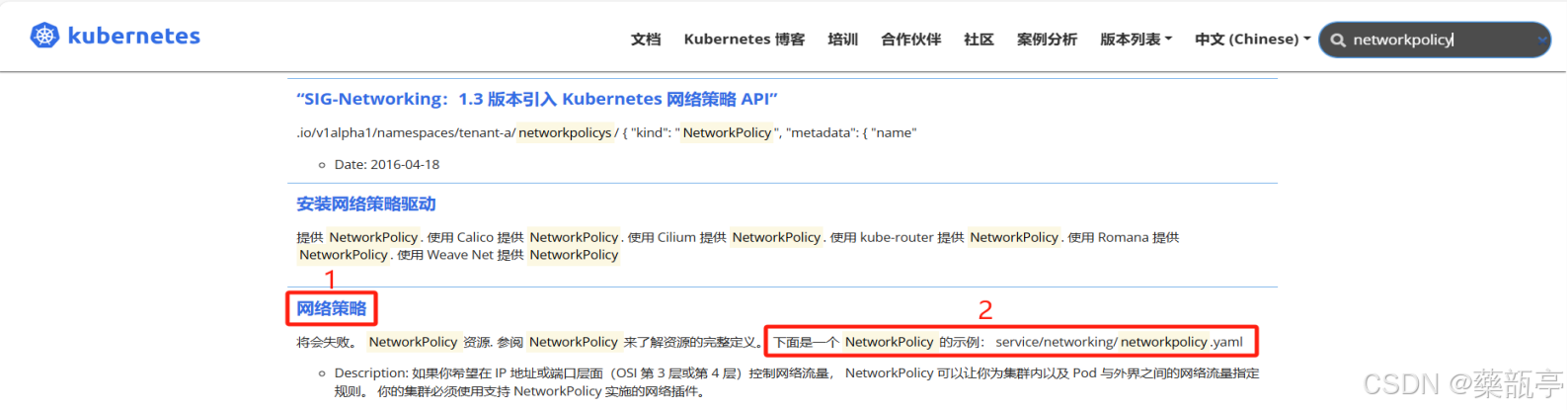Click the 使用 Weave Net 提供 snippet text

(x=460, y=255)
